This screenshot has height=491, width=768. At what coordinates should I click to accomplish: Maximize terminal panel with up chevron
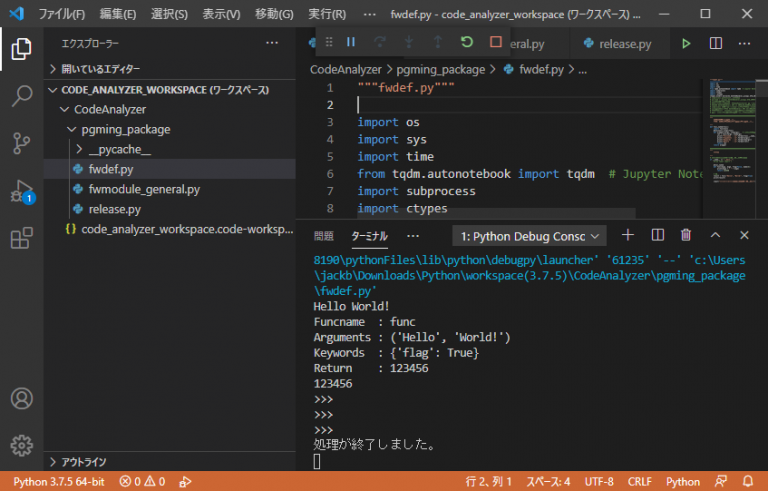(x=715, y=235)
